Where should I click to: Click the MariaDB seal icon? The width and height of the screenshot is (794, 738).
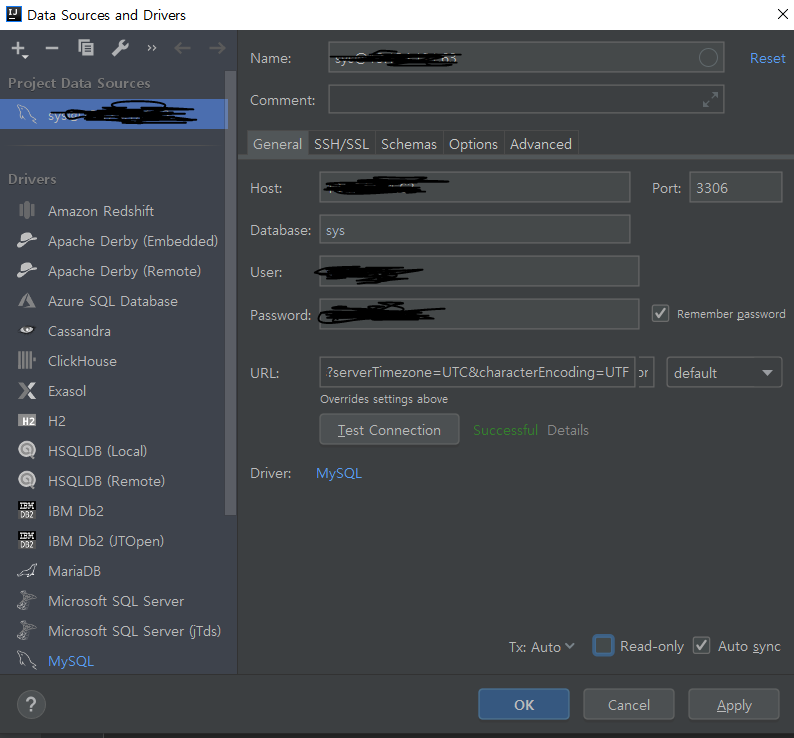pyautogui.click(x=27, y=570)
